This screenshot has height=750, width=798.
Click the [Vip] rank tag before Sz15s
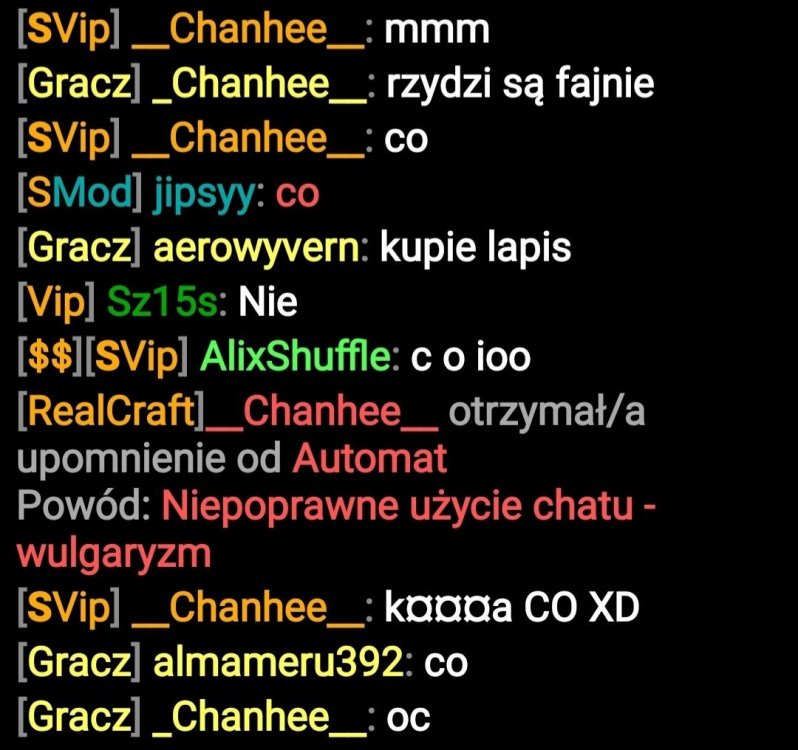[56, 303]
